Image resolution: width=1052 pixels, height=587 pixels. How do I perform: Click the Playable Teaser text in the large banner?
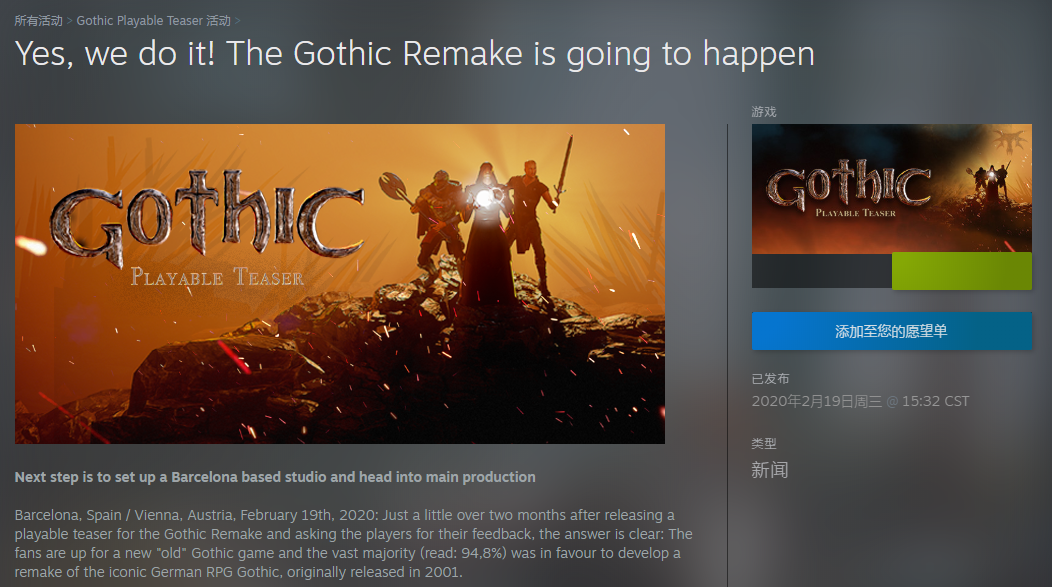[x=216, y=276]
